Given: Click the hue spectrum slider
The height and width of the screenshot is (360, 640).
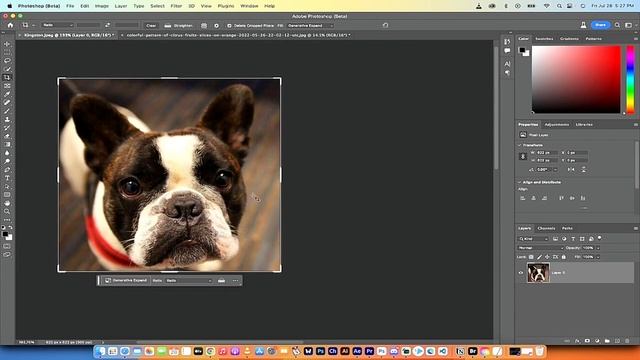Looking at the screenshot, I should pos(631,79).
